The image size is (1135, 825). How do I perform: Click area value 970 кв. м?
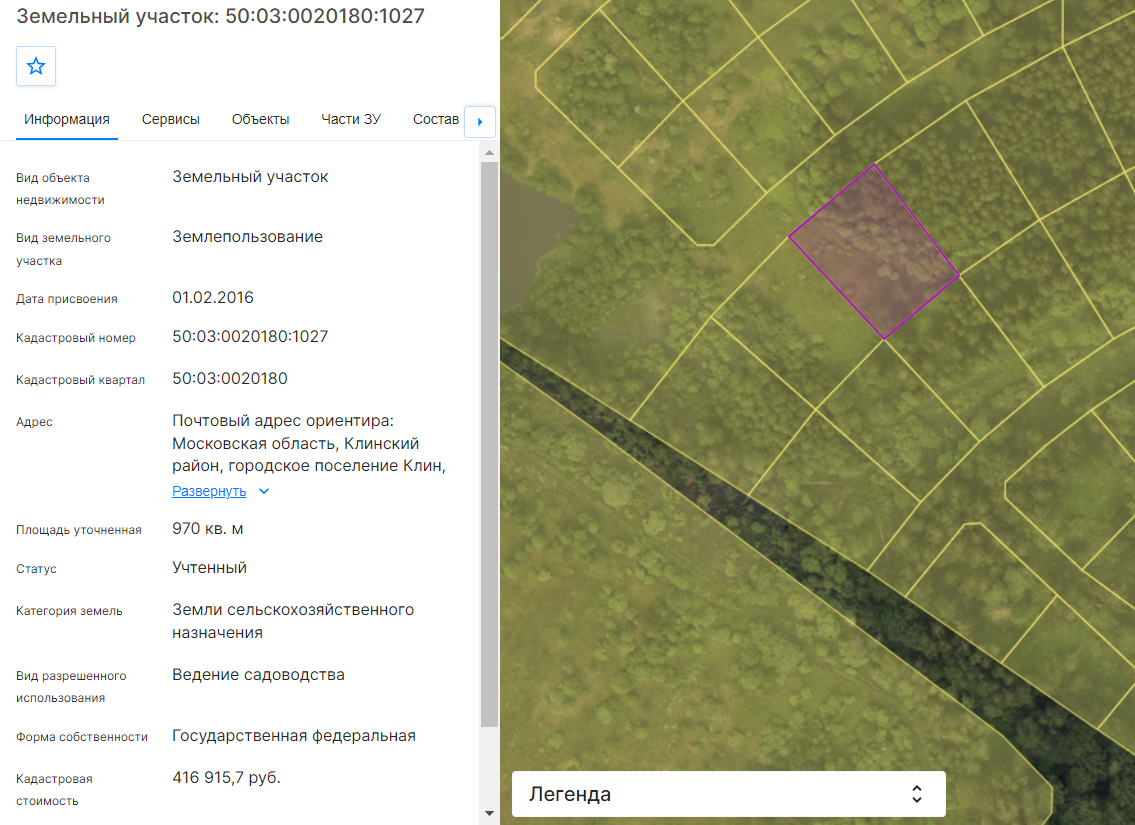click(x=208, y=529)
